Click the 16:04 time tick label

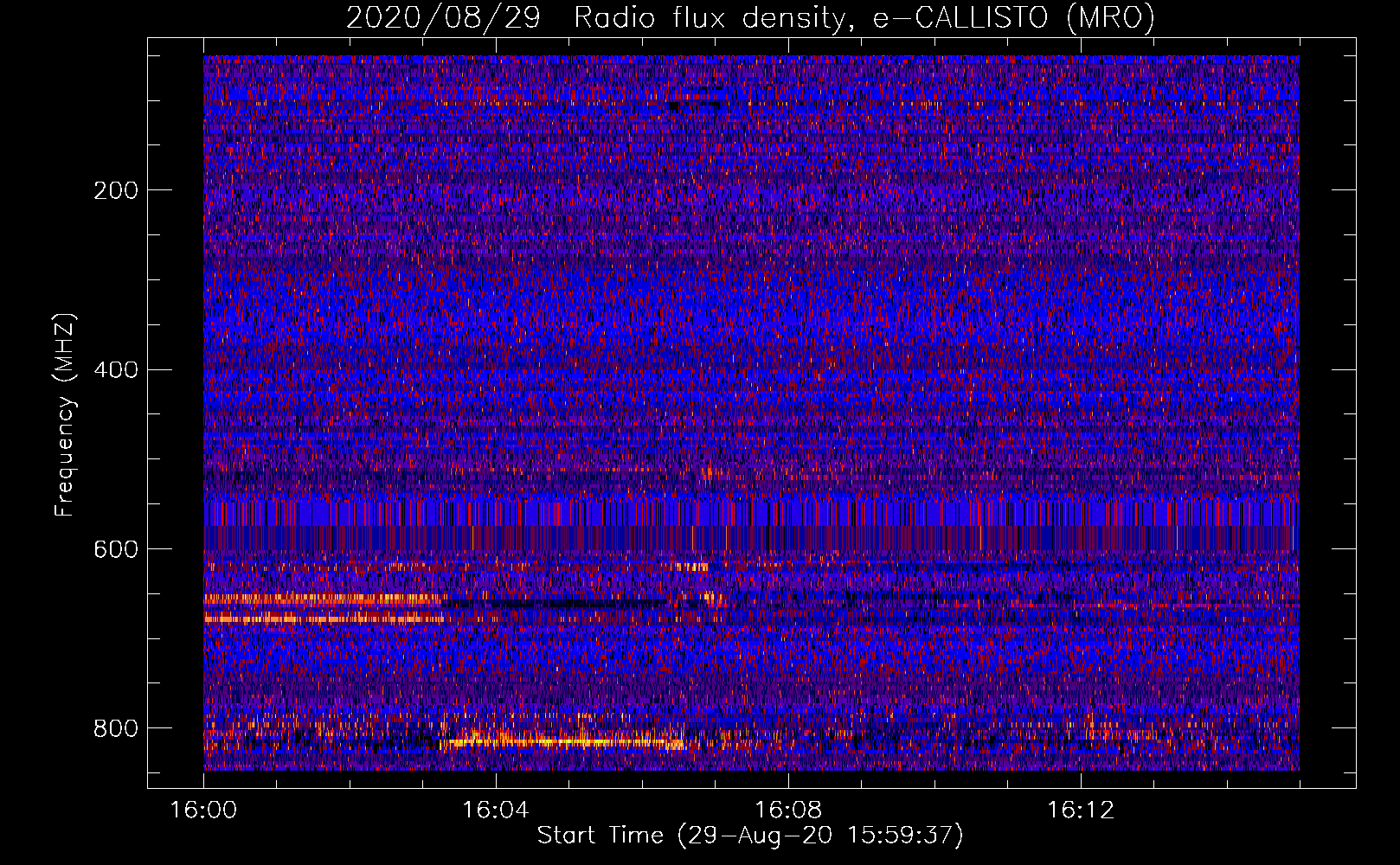tap(496, 811)
